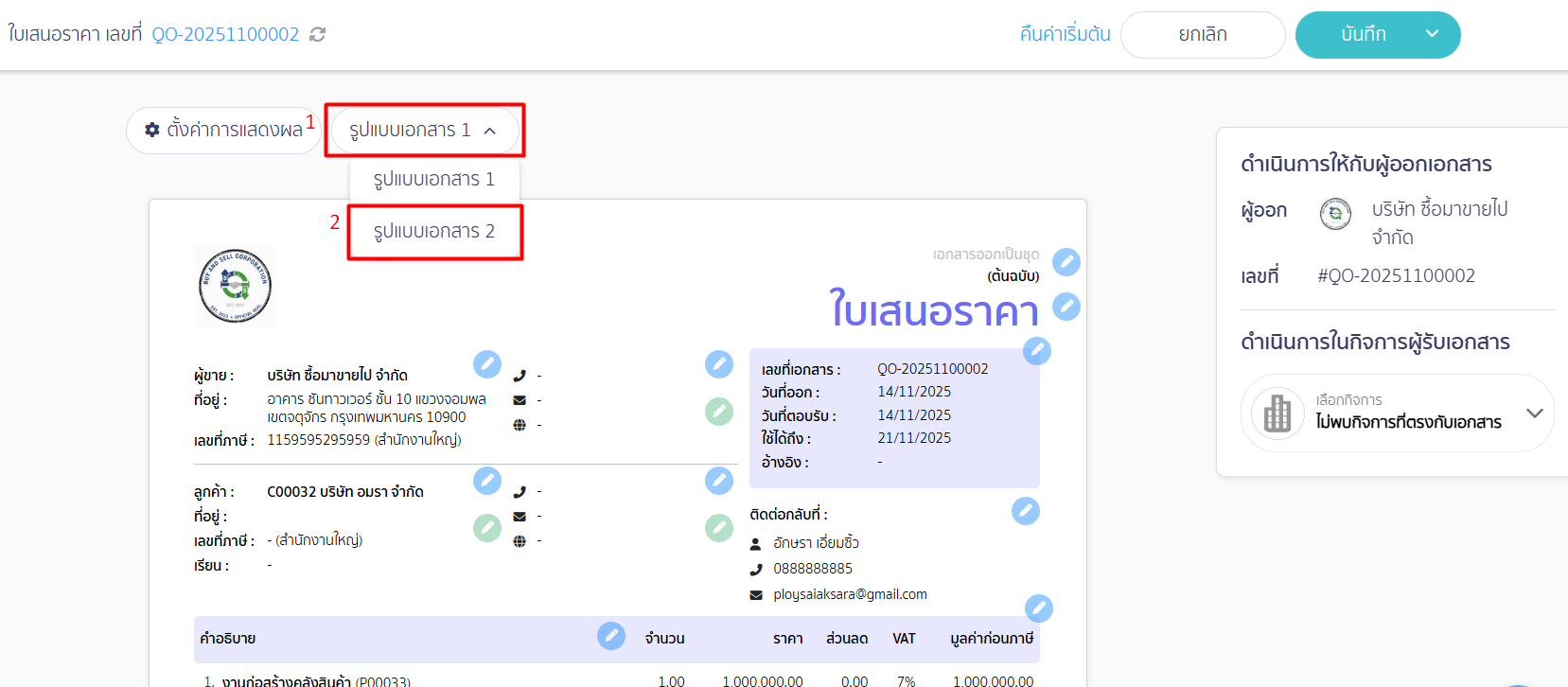Image resolution: width=1568 pixels, height=687 pixels.
Task: Click ไม่พบกิจการที่ตรงกับเอกสาร field
Action: pos(1397,414)
